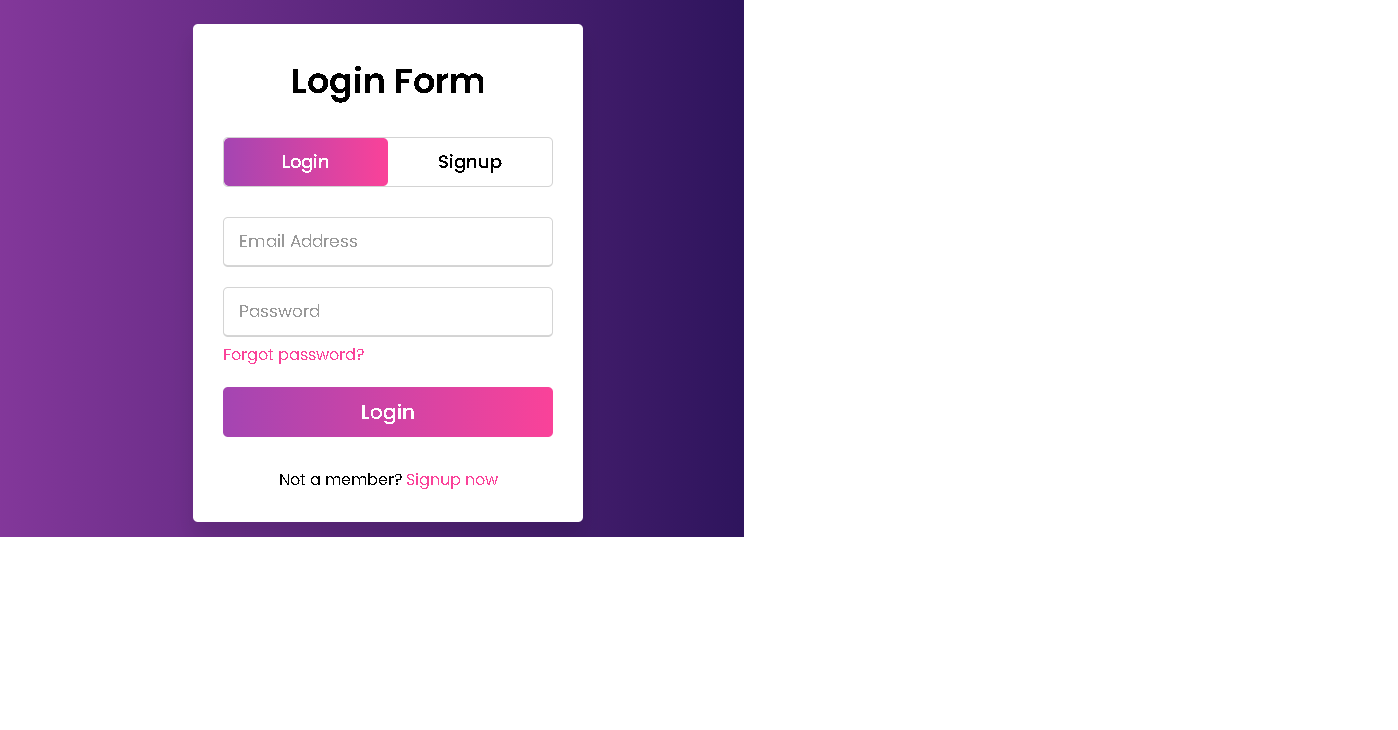Open password recovery via Forgot password
Viewport: 1398px width, 730px height.
293,354
